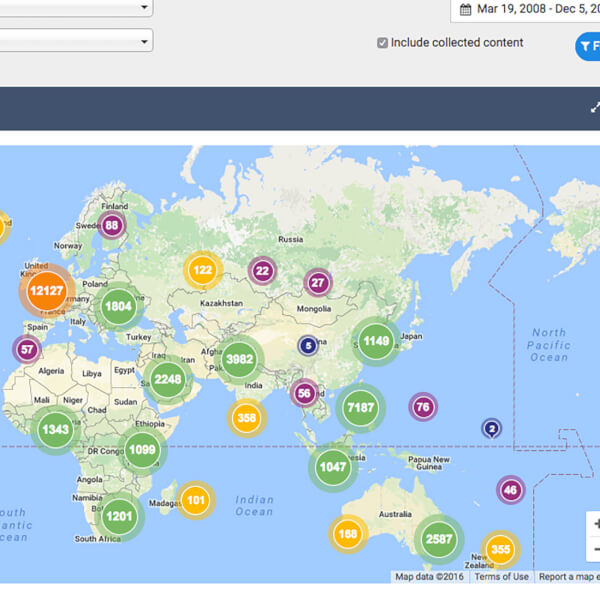Open the upper dropdown menu
This screenshot has width=600, height=600.
coord(77,8)
